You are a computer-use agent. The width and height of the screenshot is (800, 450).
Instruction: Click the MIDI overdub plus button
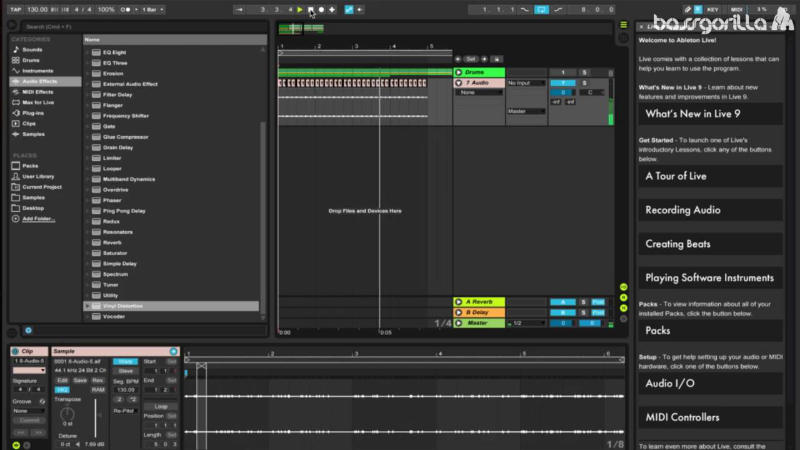[332, 9]
